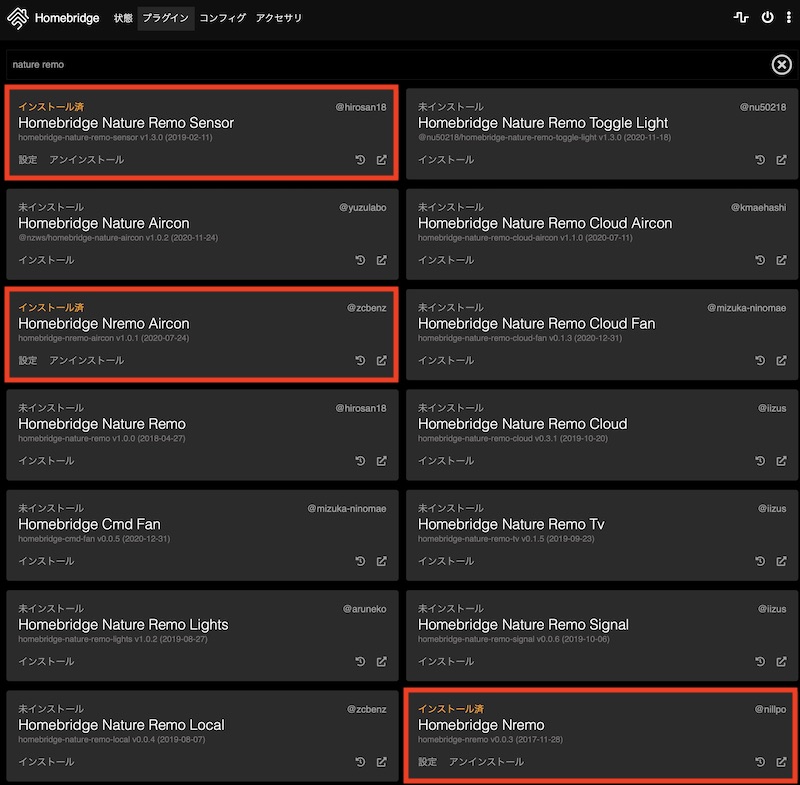Viewport: 800px width, 785px height.
Task: Open version history for Nature Remo Cloud Fan
Action: pyautogui.click(x=760, y=361)
